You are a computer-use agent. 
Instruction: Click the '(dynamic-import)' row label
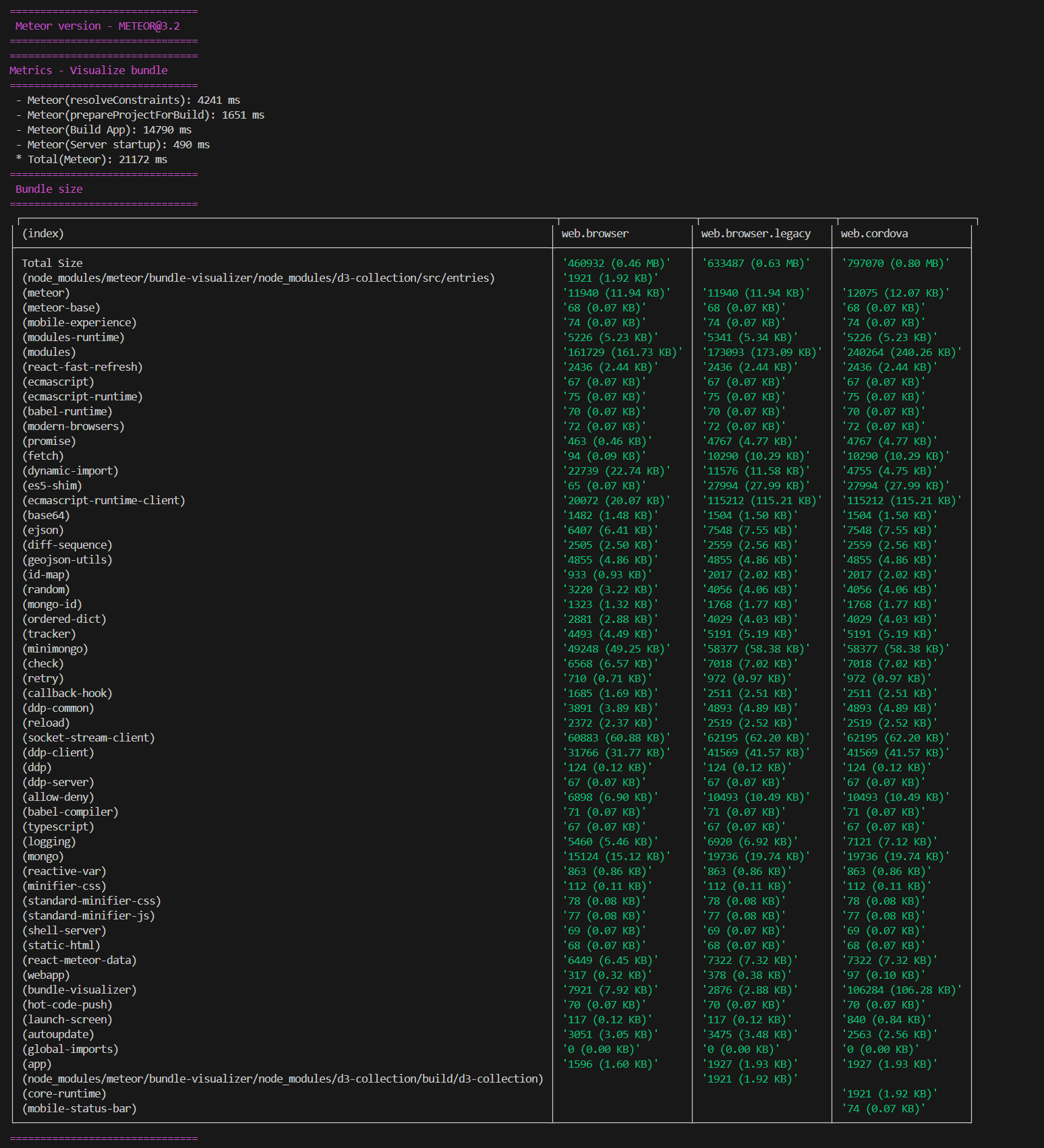(70, 471)
